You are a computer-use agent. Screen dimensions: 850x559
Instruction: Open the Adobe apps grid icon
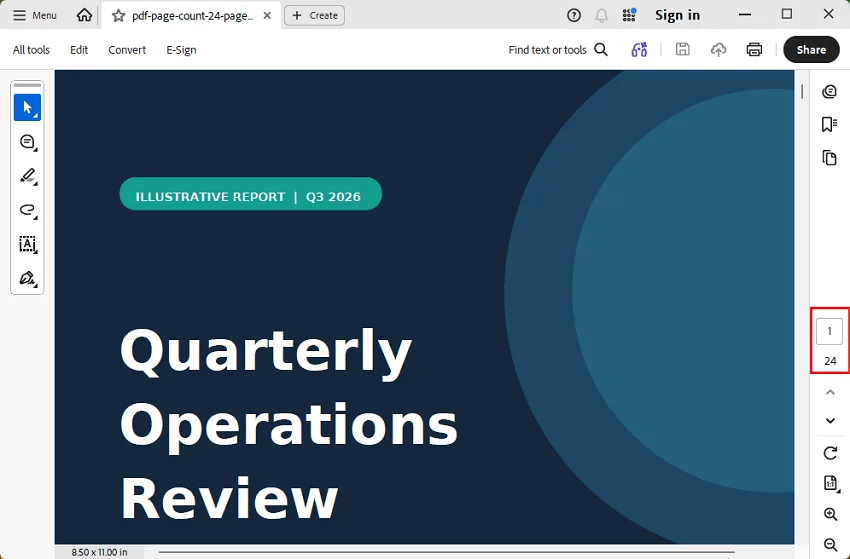coord(629,15)
